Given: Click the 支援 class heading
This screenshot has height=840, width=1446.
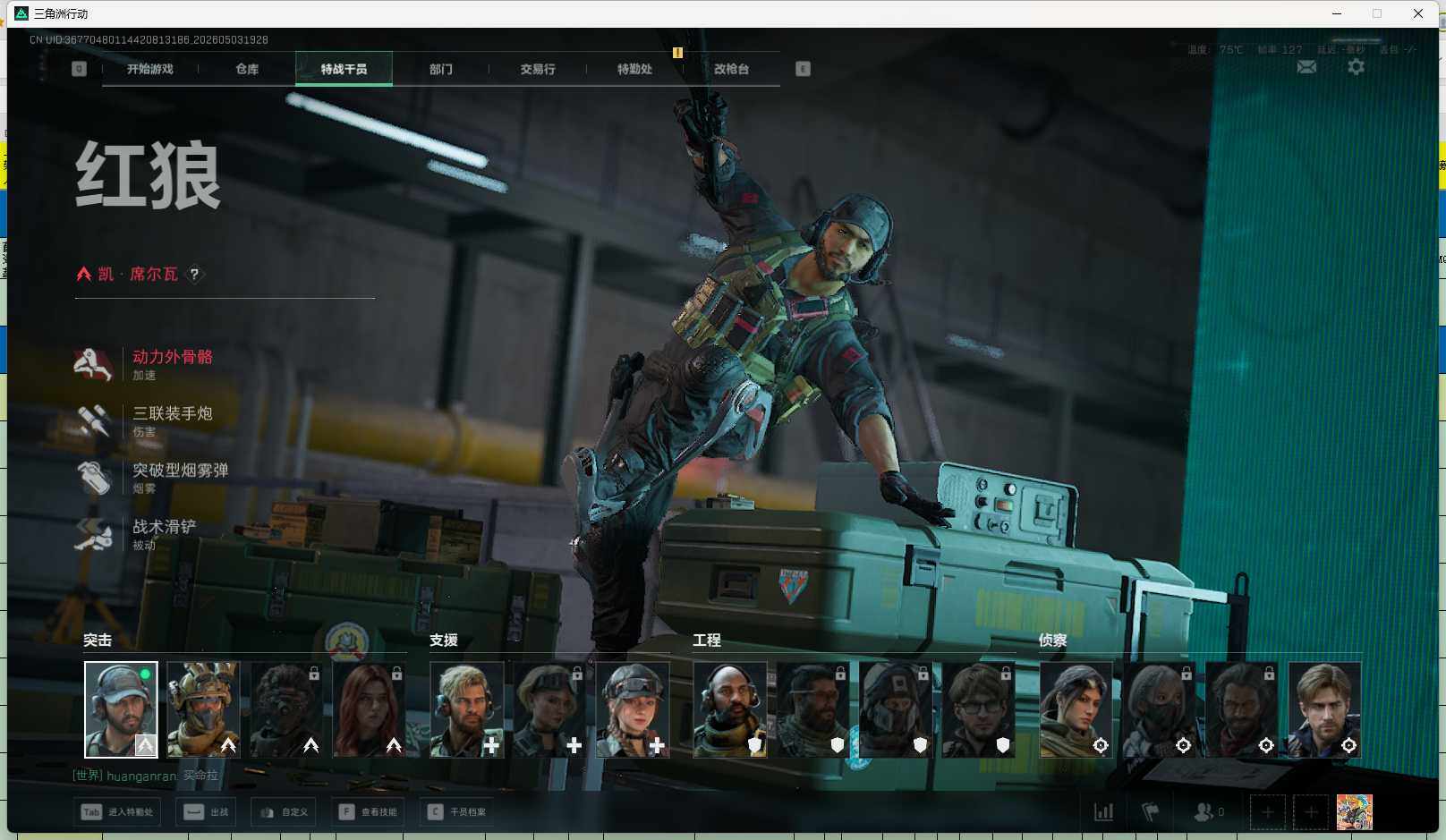Looking at the screenshot, I should (444, 641).
